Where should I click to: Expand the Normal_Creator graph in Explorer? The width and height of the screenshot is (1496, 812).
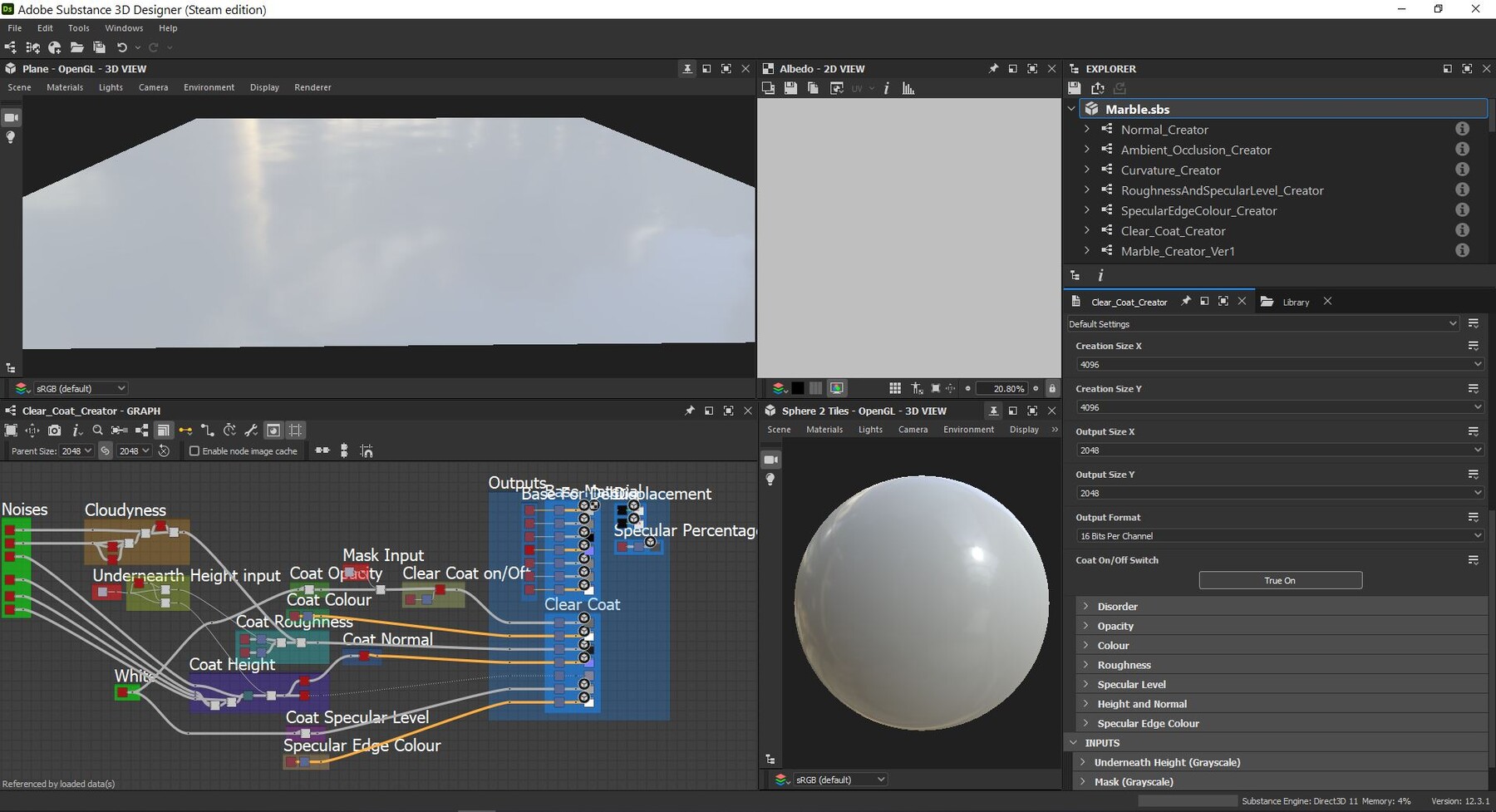click(1087, 129)
